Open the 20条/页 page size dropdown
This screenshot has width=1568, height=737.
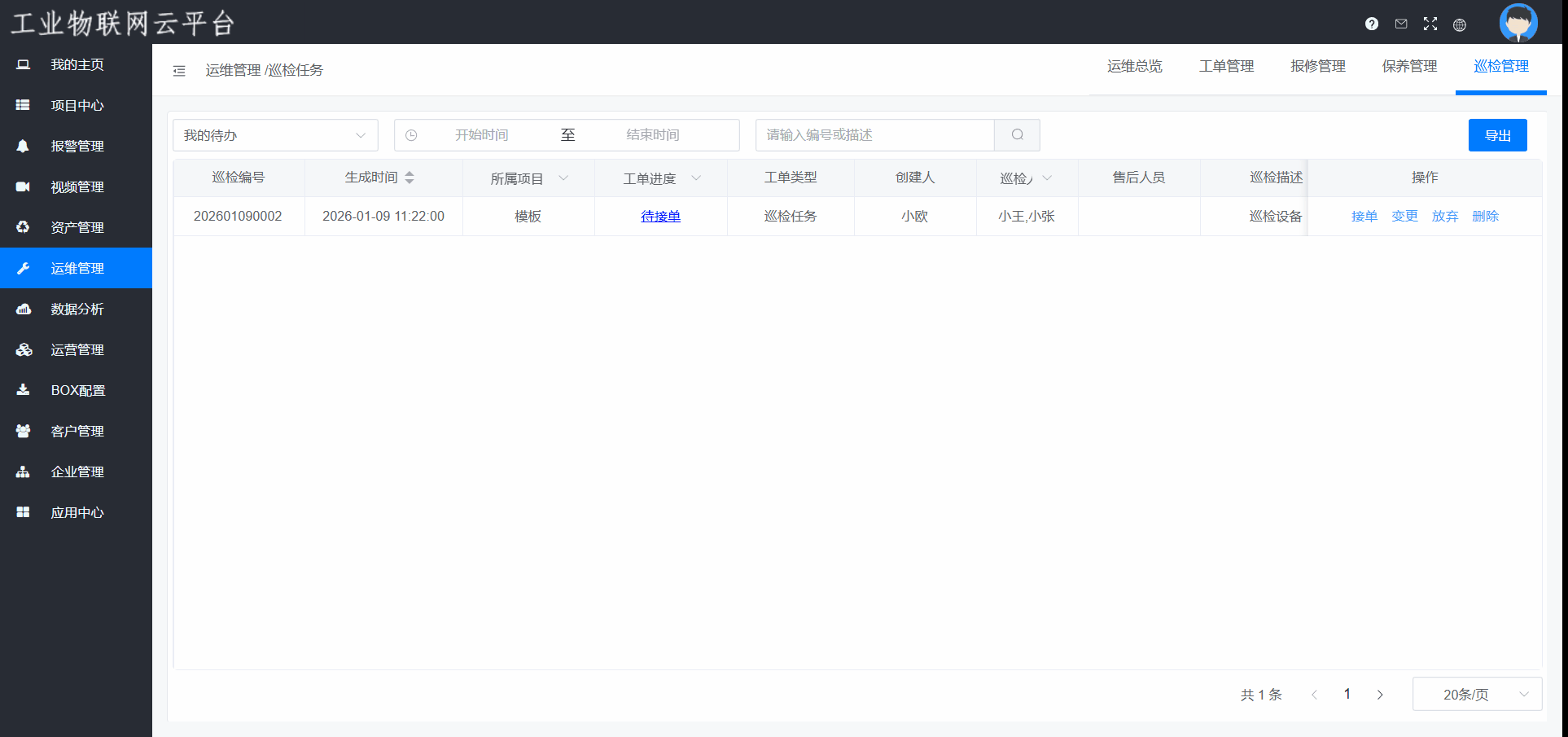(1477, 695)
